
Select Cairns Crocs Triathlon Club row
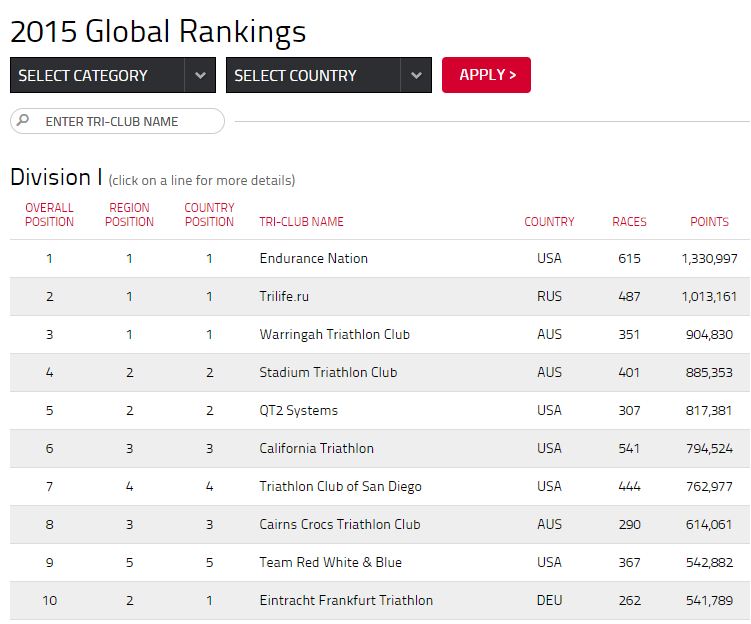click(380, 524)
